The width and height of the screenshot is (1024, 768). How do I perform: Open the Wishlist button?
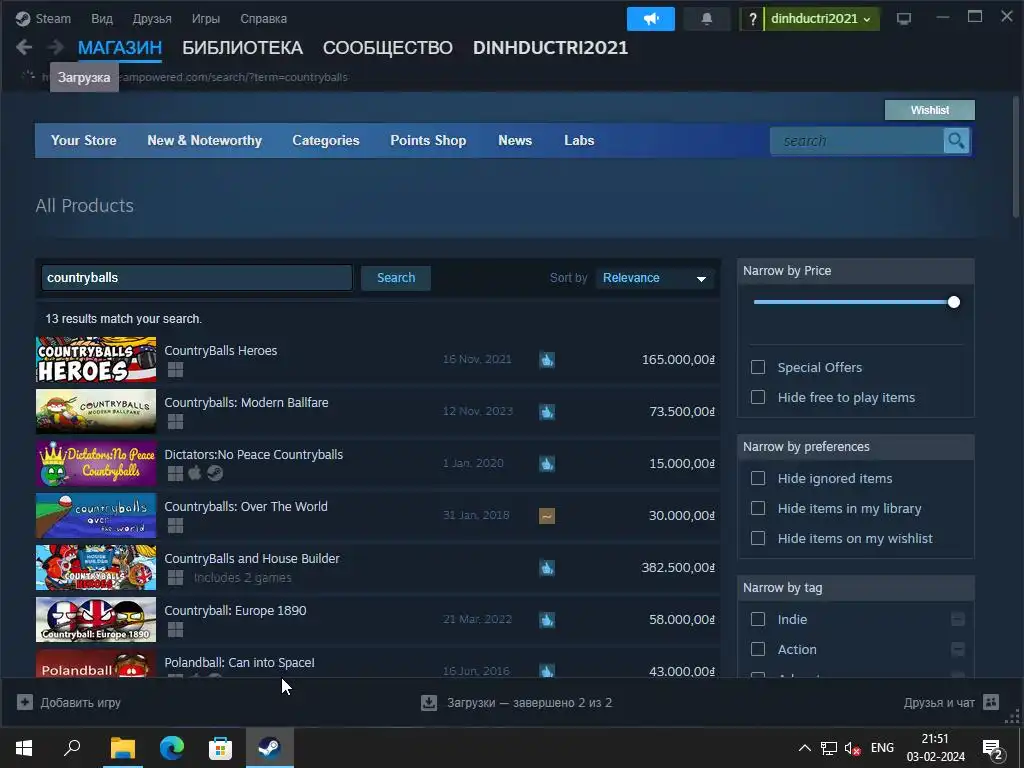[x=929, y=110]
